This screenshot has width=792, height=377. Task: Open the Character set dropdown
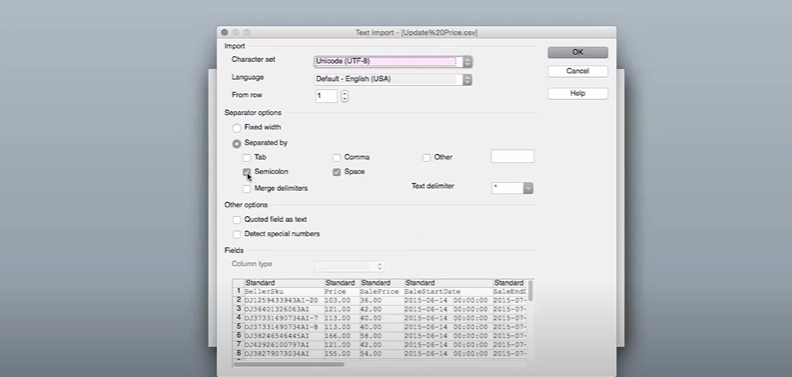pyautogui.click(x=393, y=62)
